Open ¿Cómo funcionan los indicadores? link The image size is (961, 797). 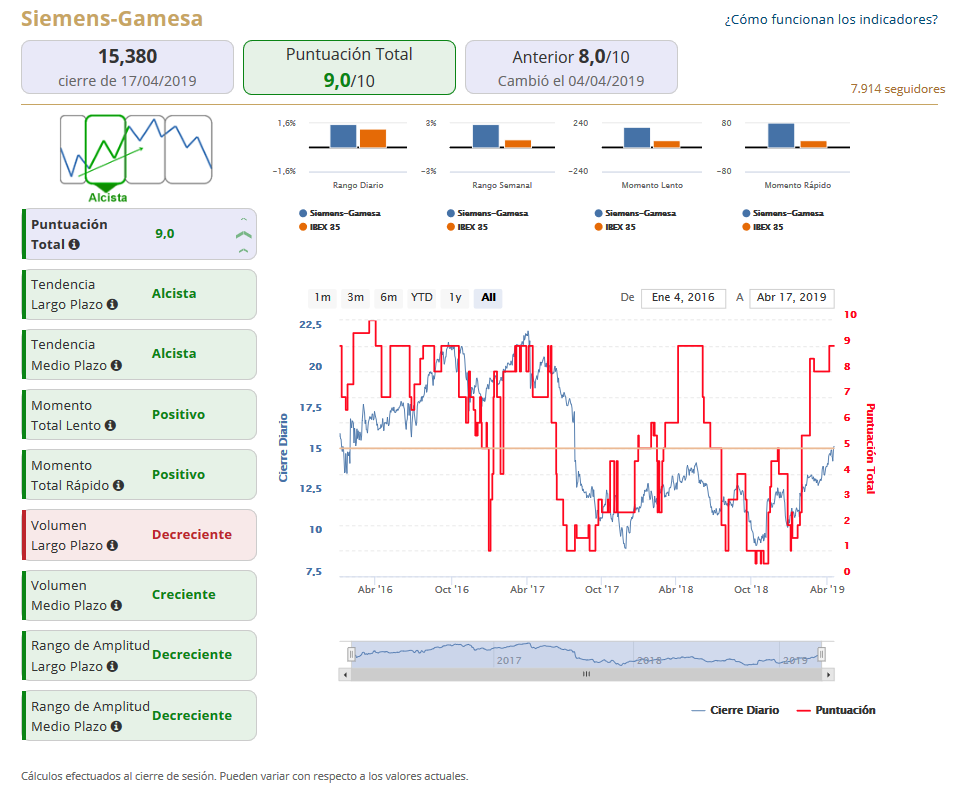(831, 20)
